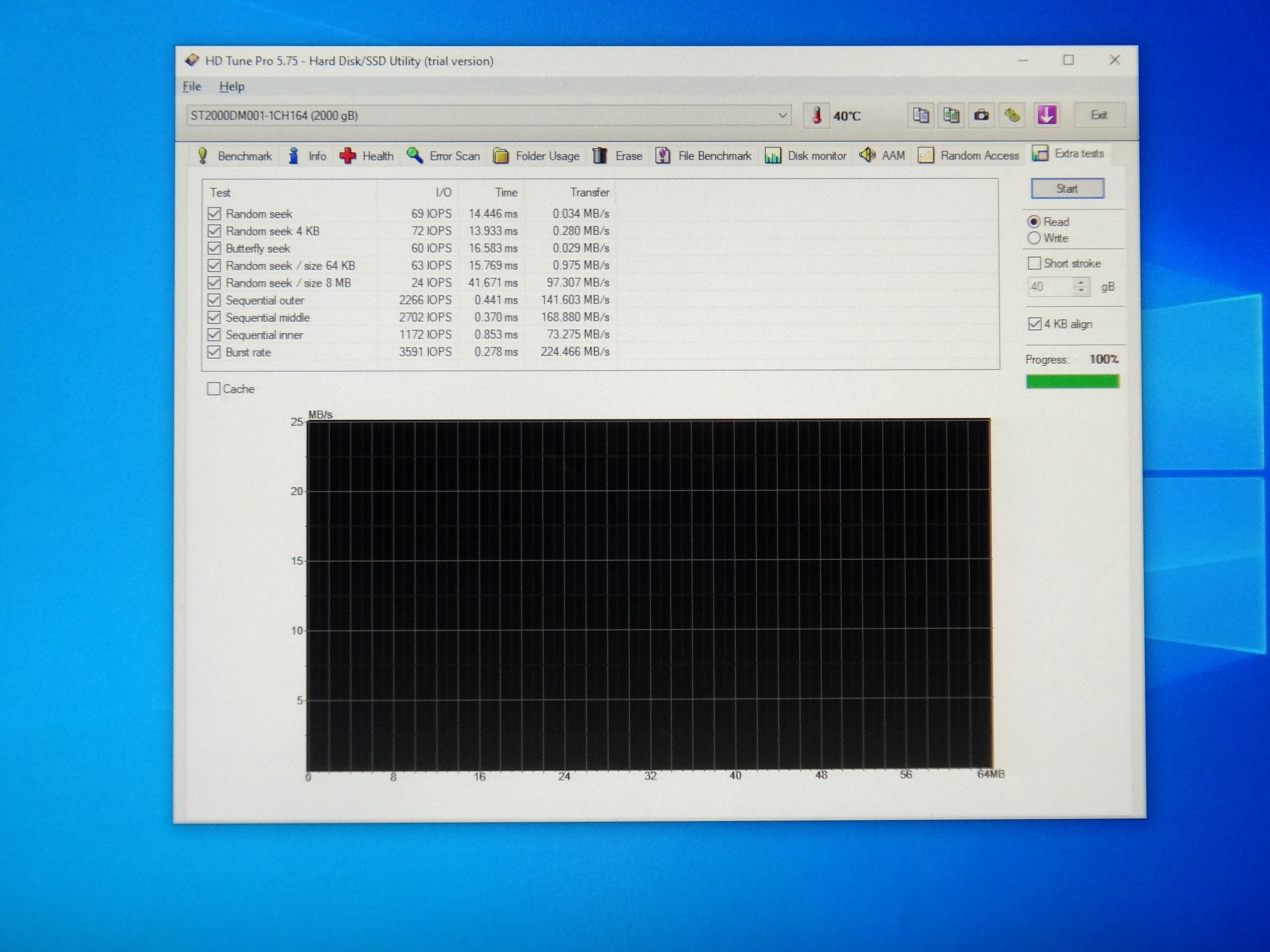Uncheck the Sequential outer test
The width and height of the screenshot is (1270, 952).
click(214, 300)
